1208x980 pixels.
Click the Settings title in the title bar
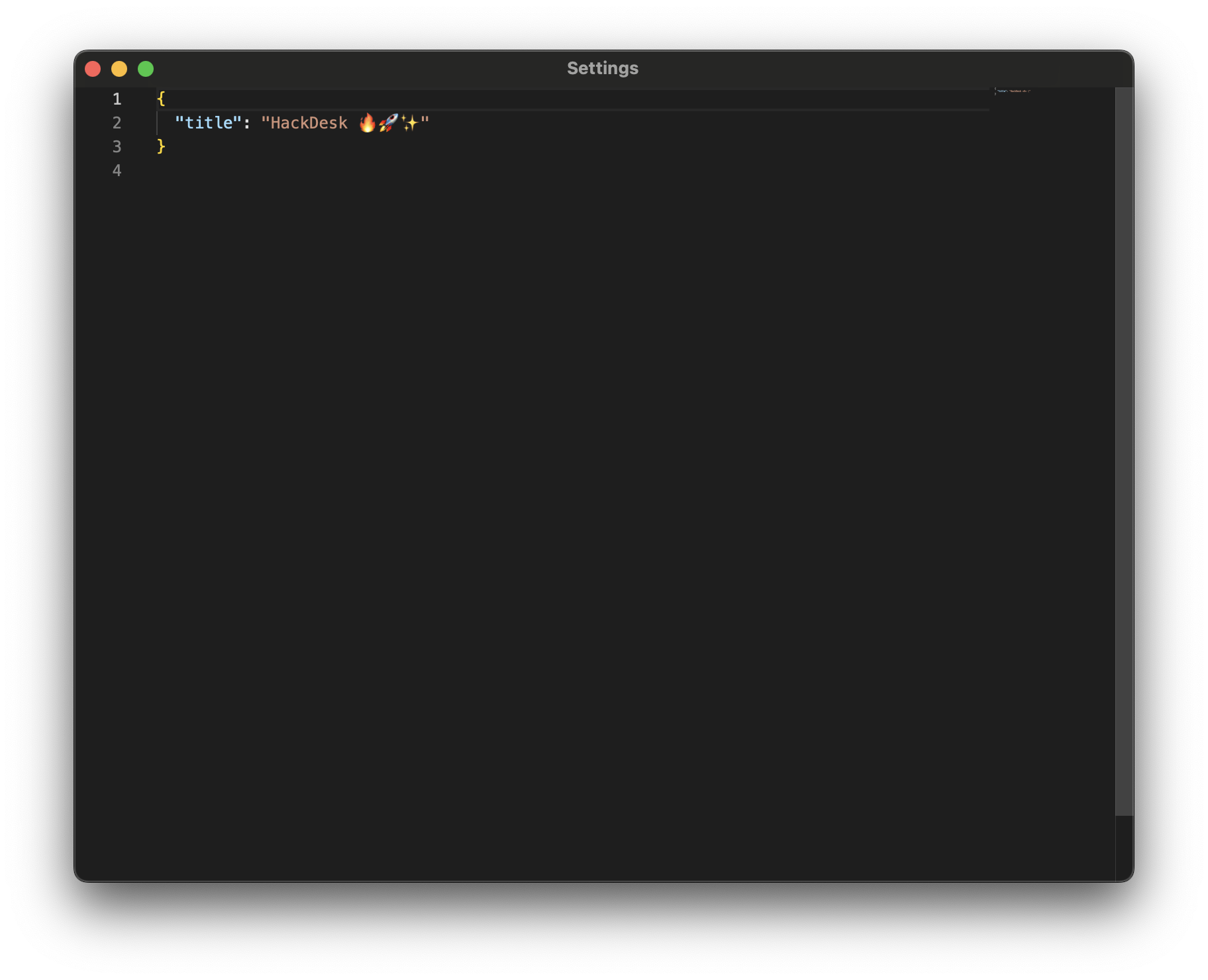[x=602, y=68]
